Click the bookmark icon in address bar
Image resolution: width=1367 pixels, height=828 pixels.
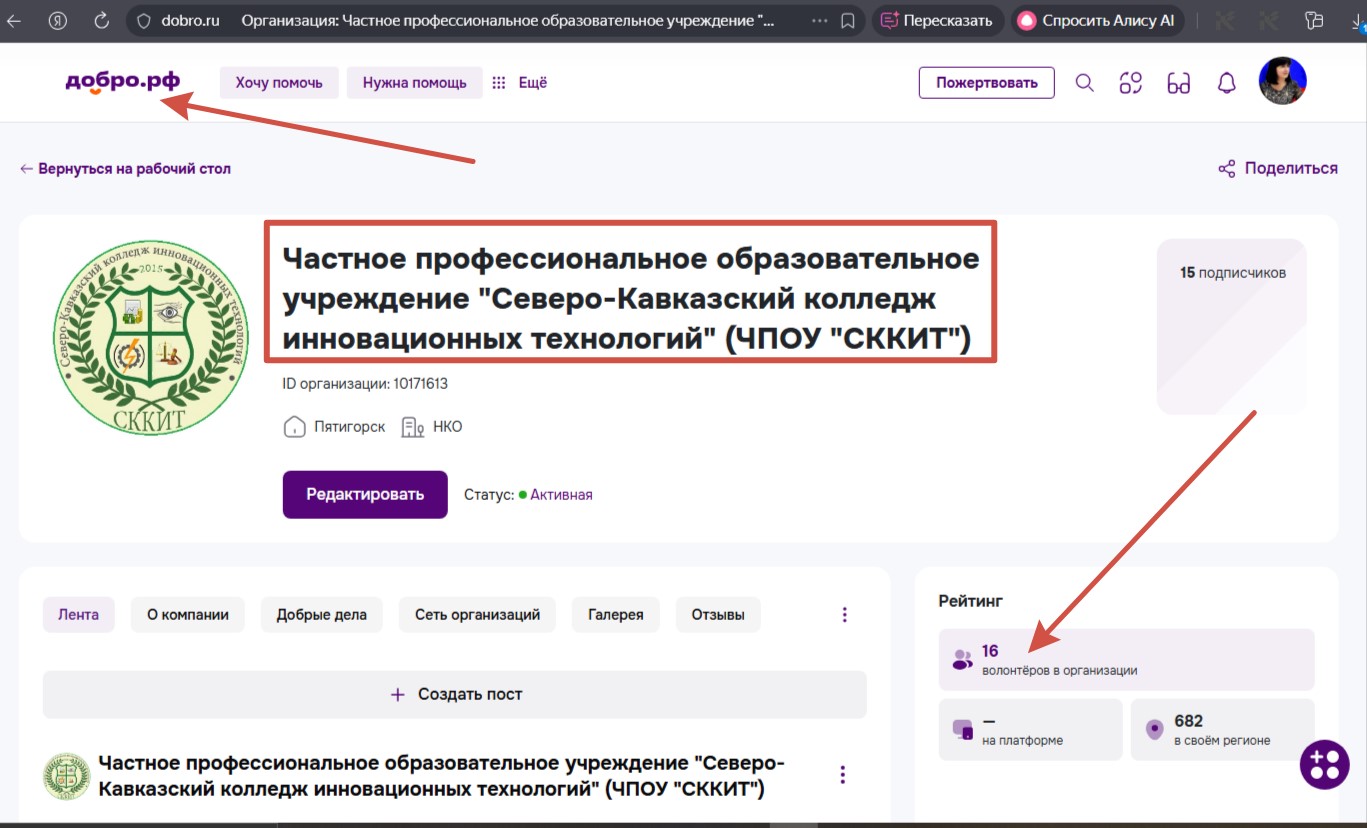848,20
